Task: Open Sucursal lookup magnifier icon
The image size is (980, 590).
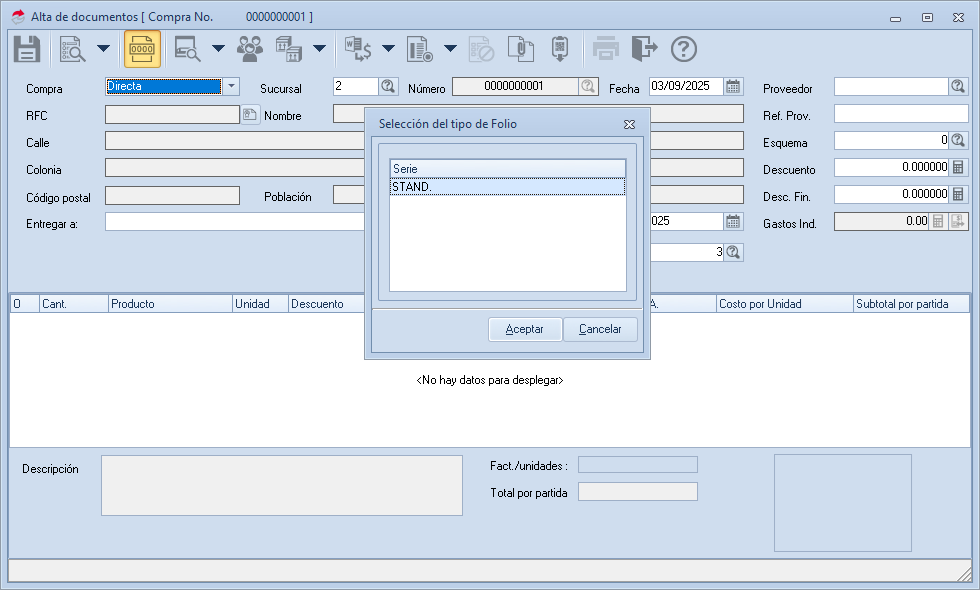Action: [x=388, y=86]
